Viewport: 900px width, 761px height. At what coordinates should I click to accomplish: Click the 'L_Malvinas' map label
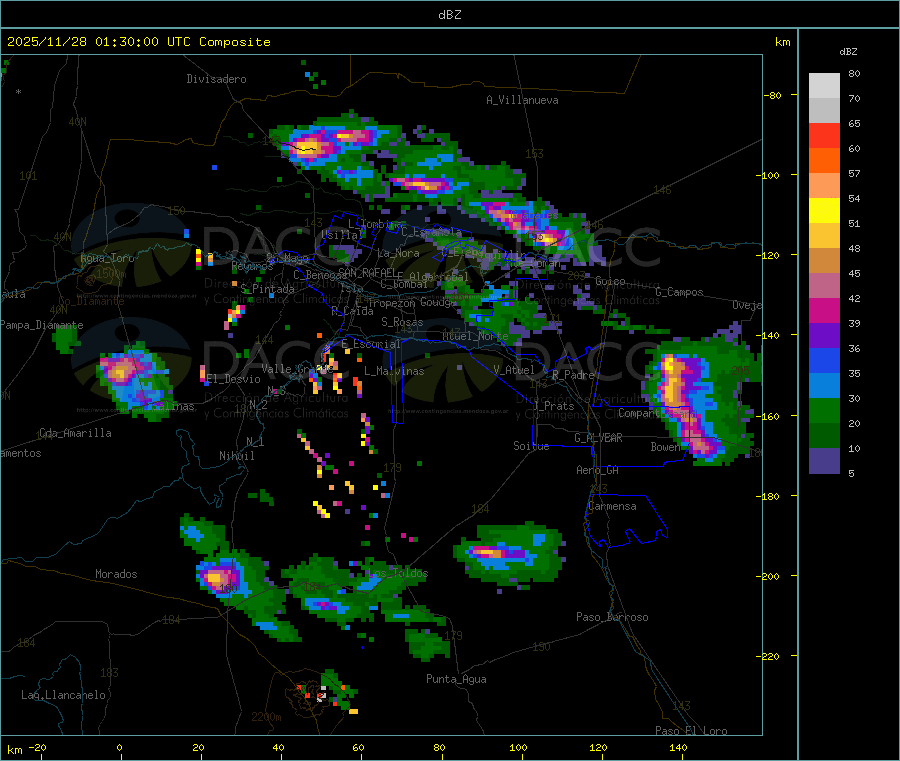[394, 371]
